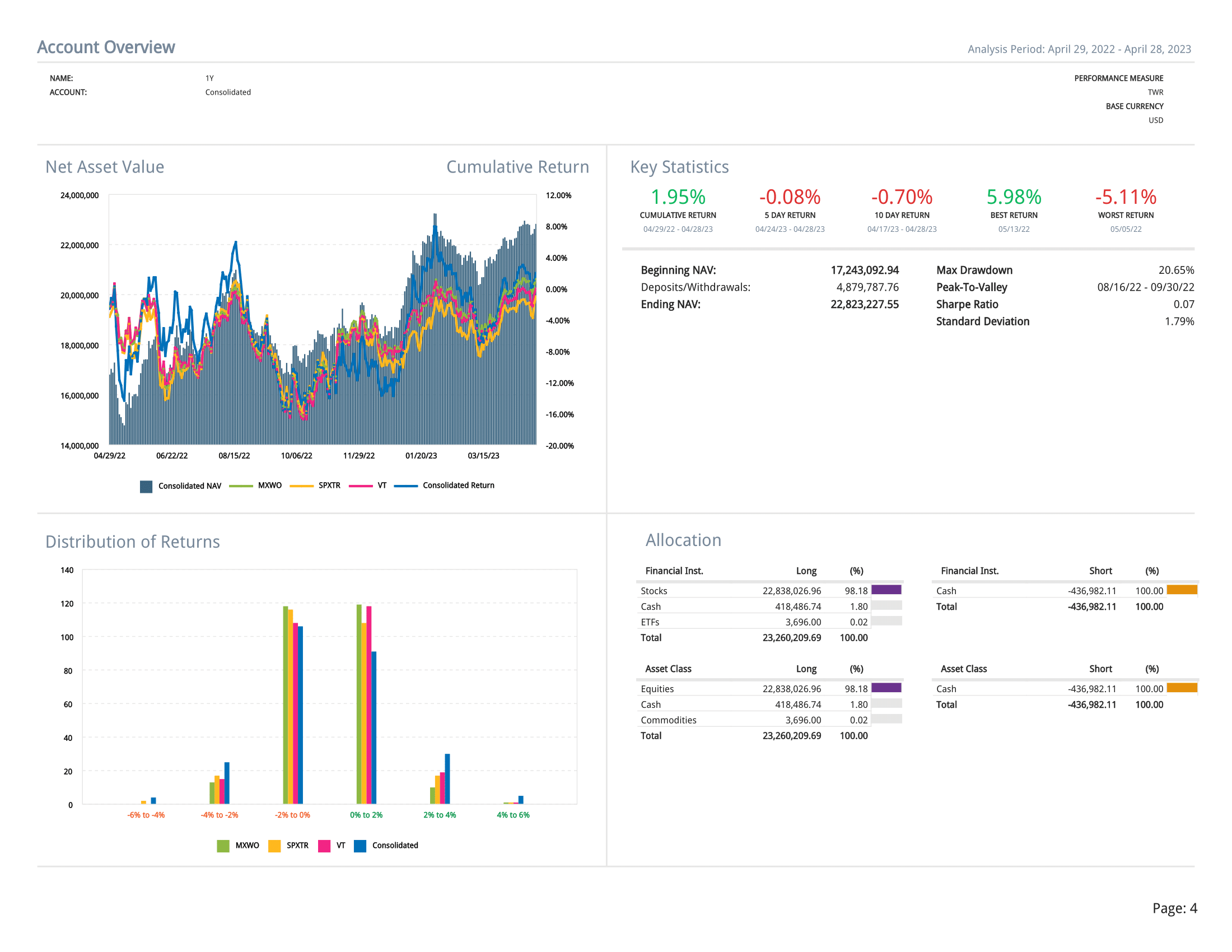The height and width of the screenshot is (952, 1232).
Task: Click the SPXTR orange square in distribution legend
Action: (x=274, y=846)
